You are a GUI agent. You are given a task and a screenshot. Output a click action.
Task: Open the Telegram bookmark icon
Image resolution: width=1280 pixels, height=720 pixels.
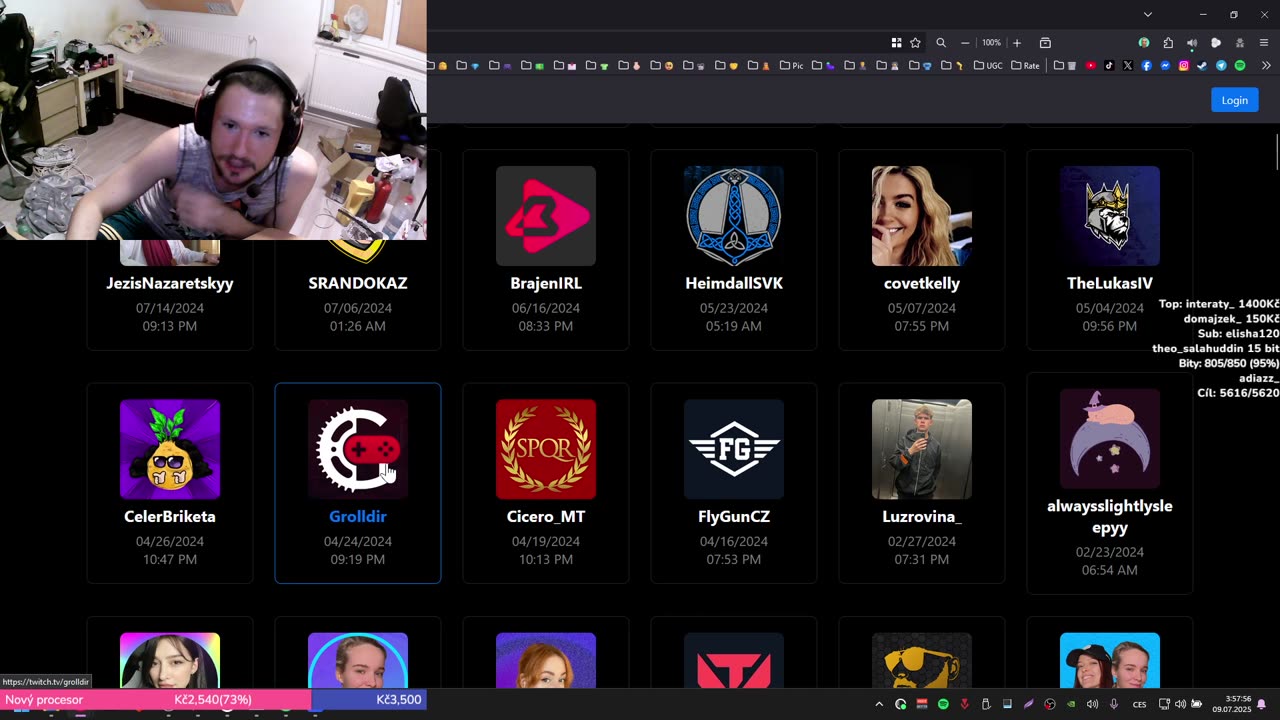pos(1221,66)
